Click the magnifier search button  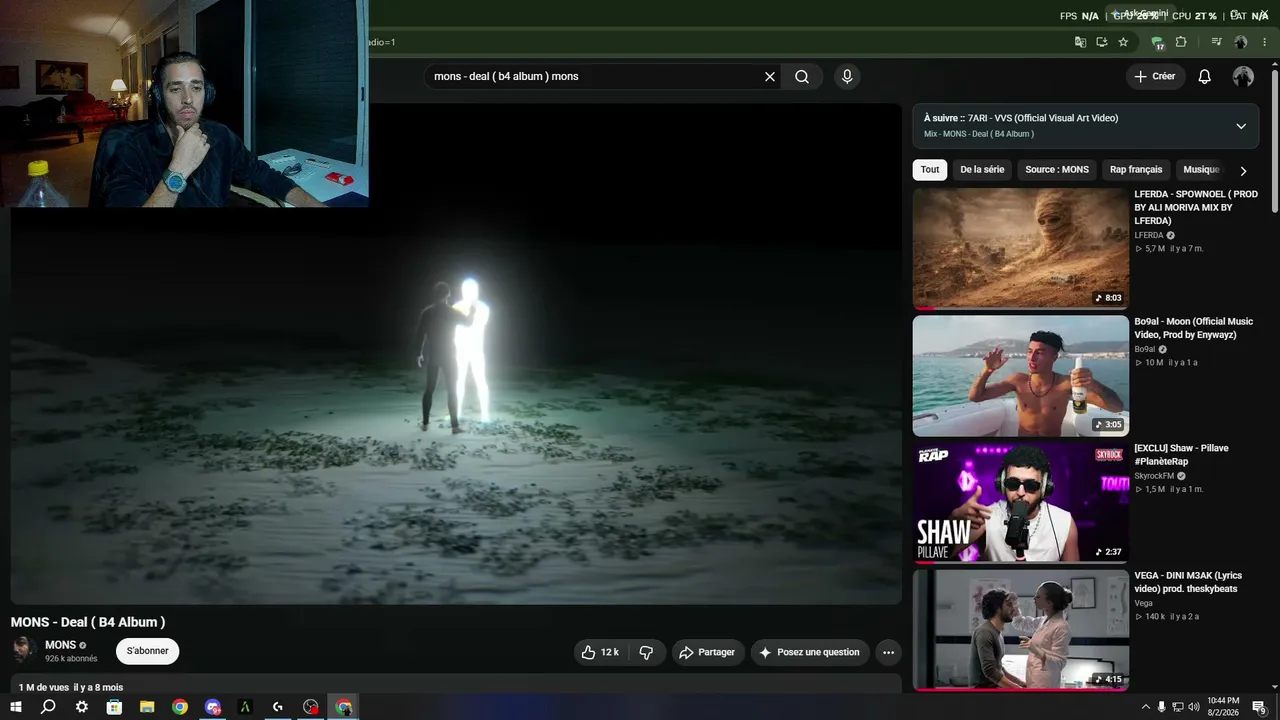802,77
